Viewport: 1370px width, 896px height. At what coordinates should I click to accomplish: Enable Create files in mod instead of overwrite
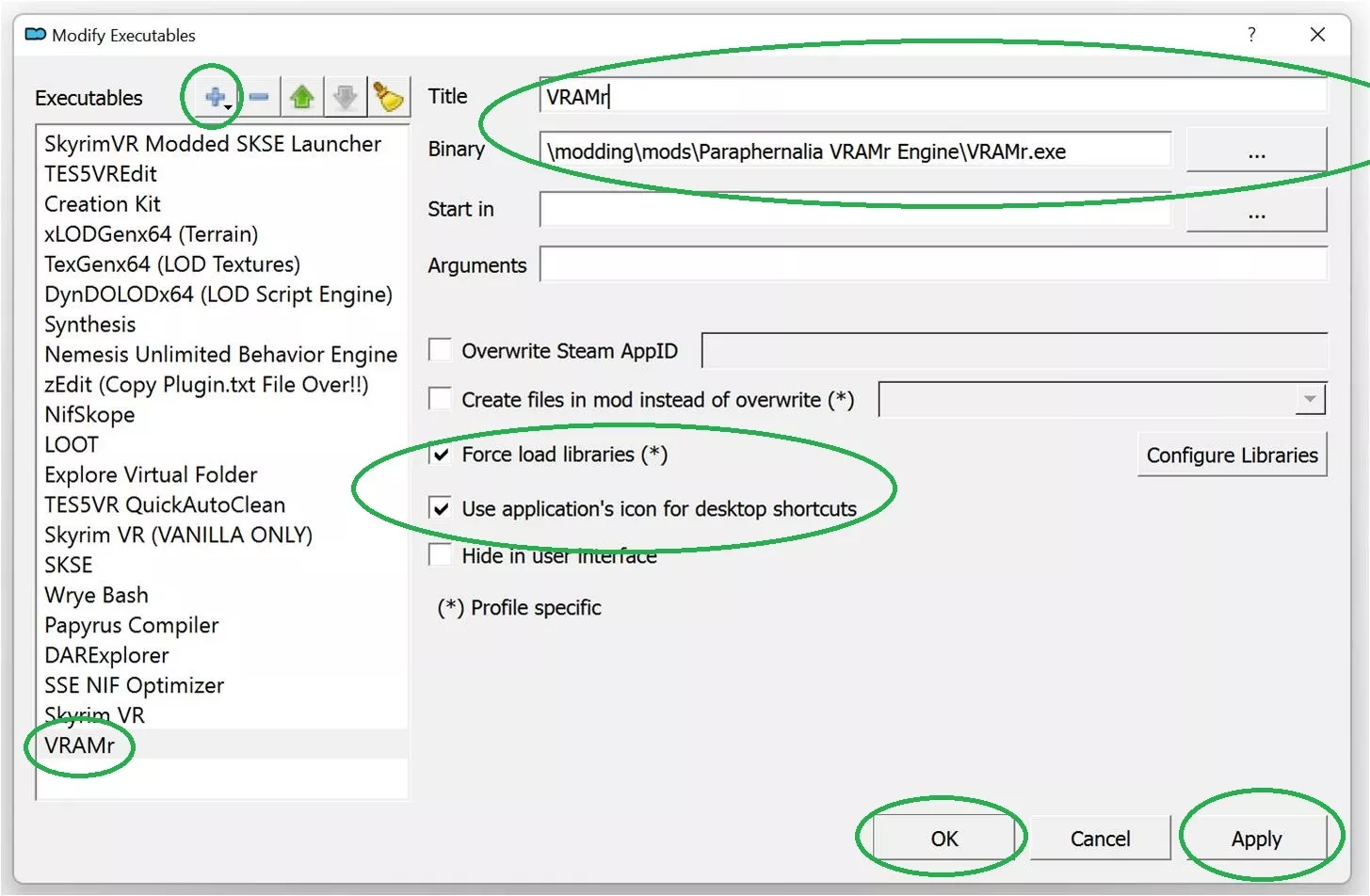pos(440,399)
